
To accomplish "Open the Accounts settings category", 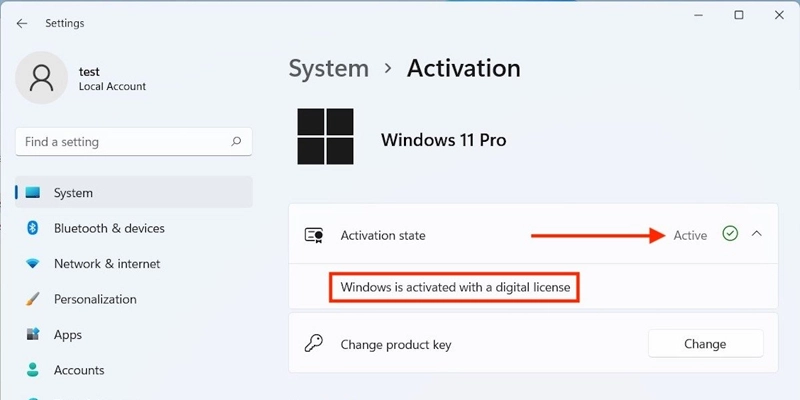I will click(x=79, y=370).
